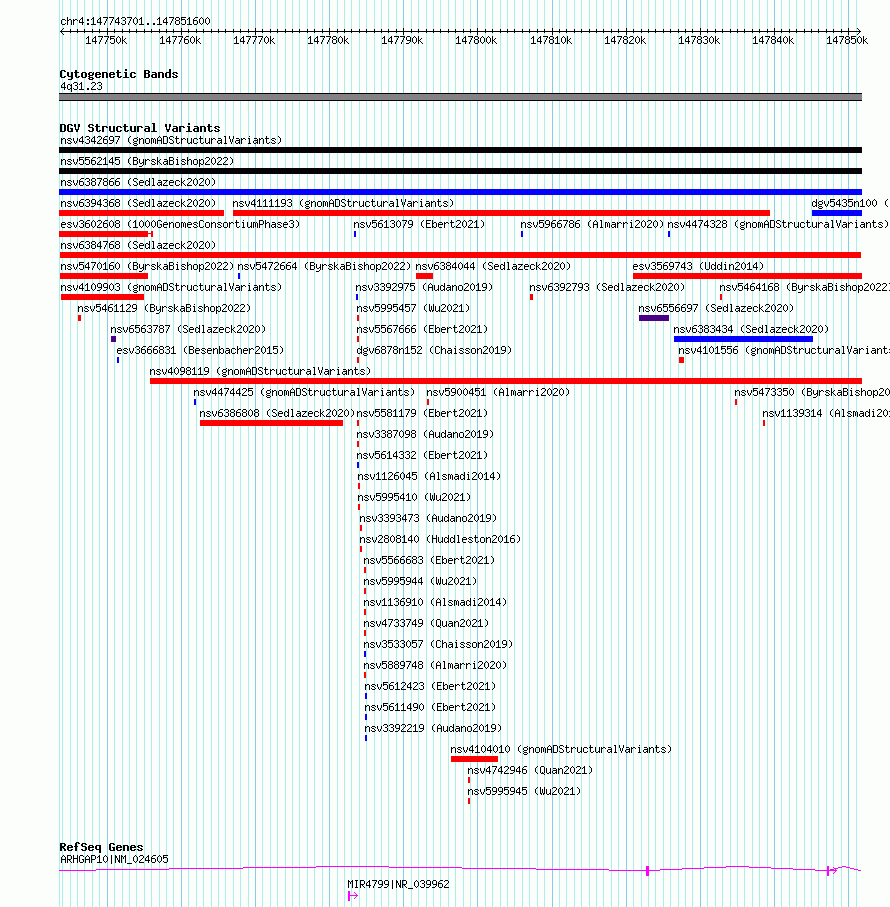This screenshot has height=907, width=890.
Task: Select the MIR4799 gene arrow glyph
Action: (x=353, y=896)
